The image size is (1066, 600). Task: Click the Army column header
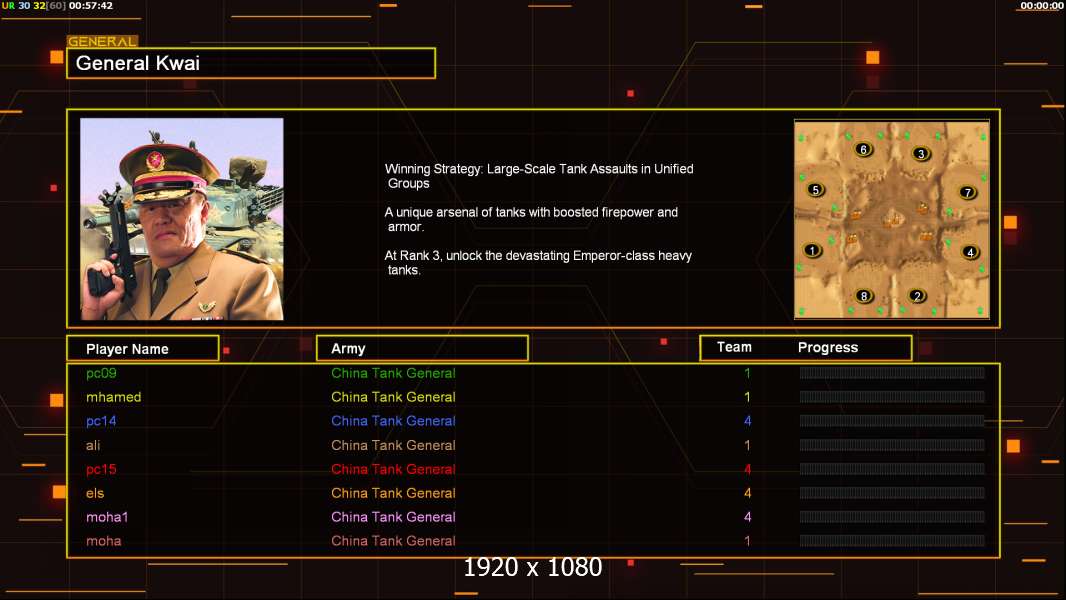422,348
